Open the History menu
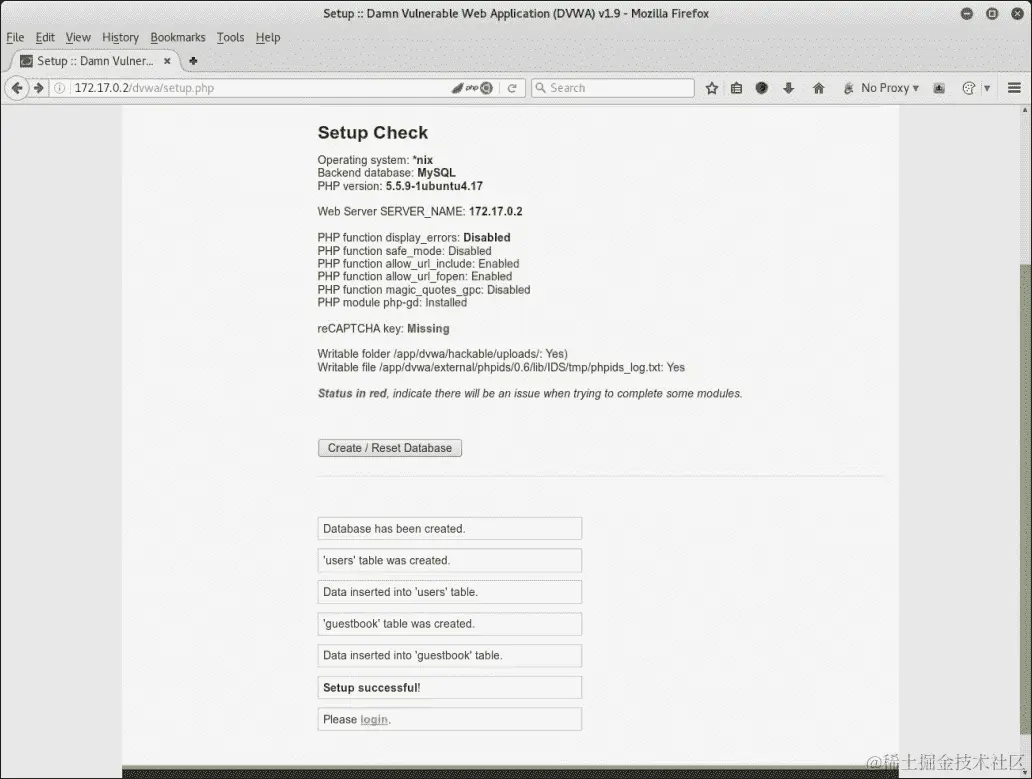Image resolution: width=1032 pixels, height=779 pixels. click(120, 38)
